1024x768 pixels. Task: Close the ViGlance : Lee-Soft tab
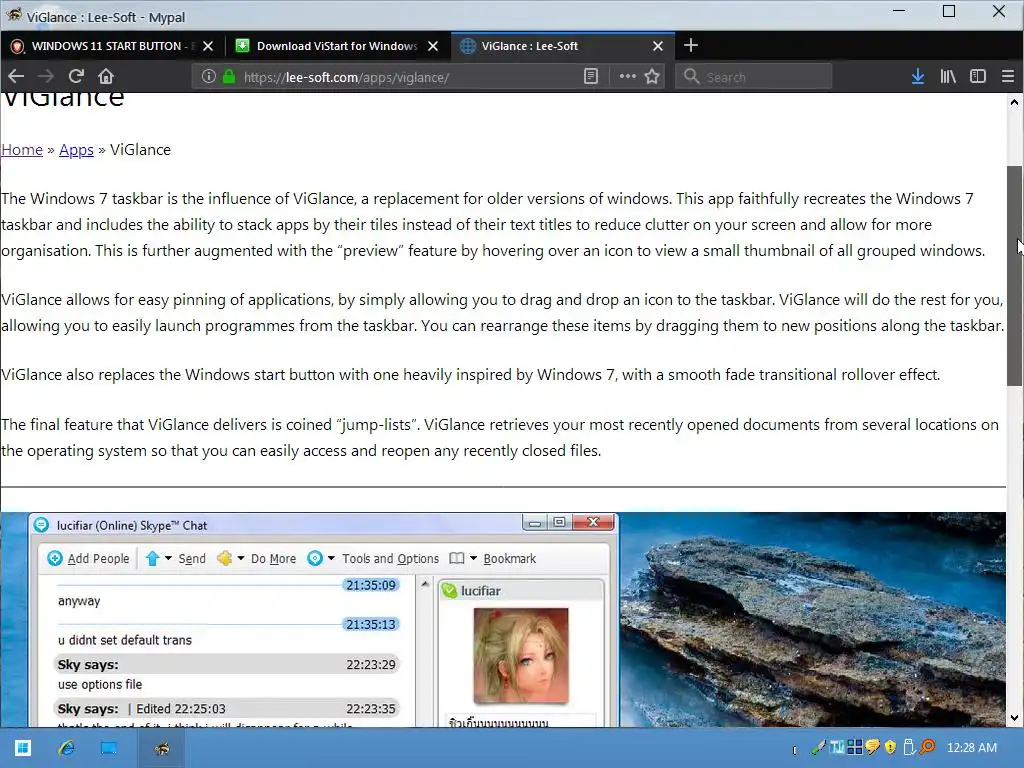click(x=658, y=46)
